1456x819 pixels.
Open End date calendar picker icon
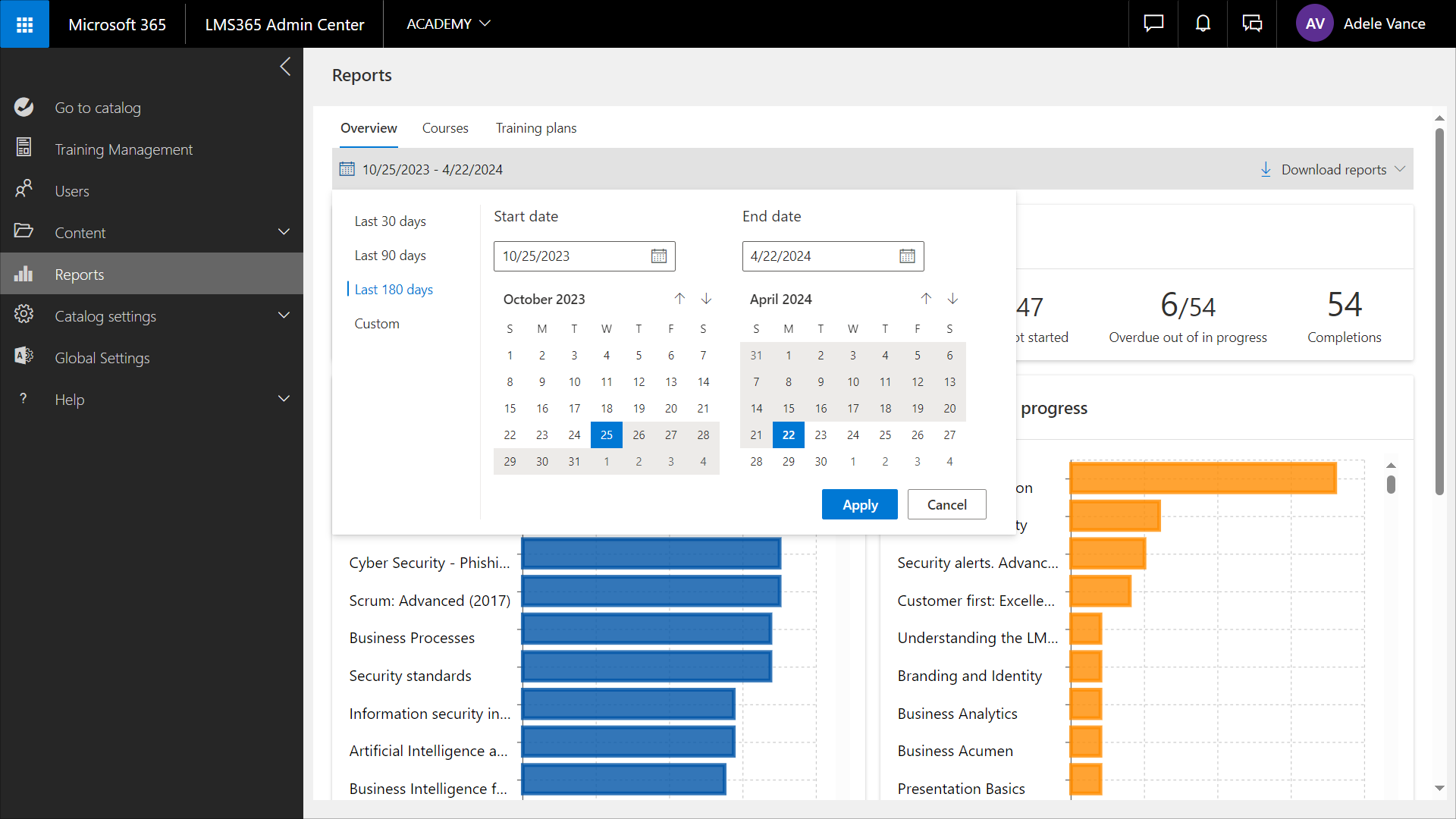tap(907, 256)
